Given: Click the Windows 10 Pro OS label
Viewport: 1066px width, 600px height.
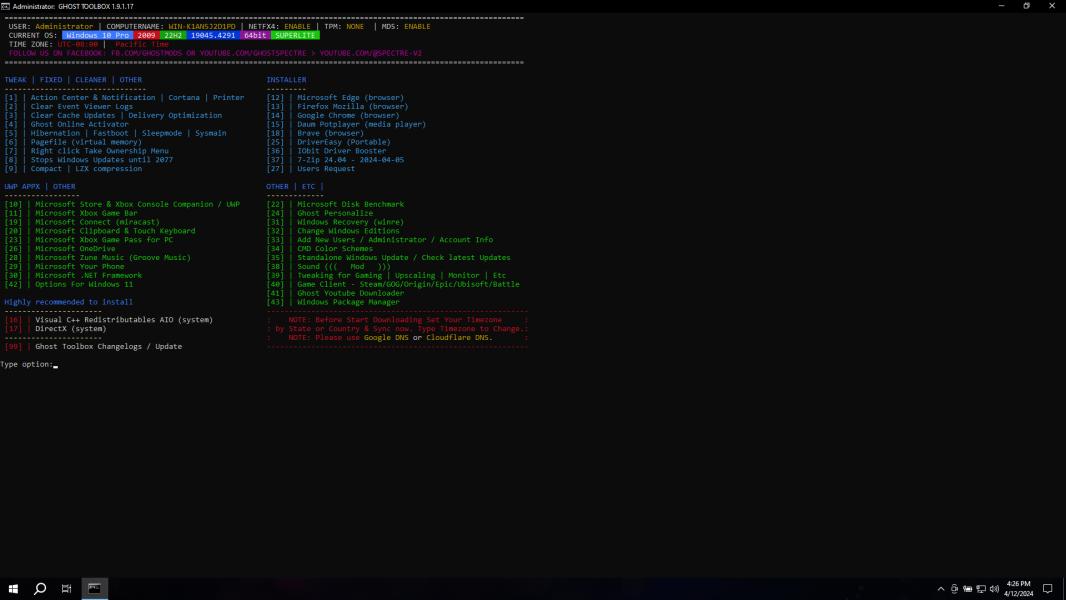Looking at the screenshot, I should (x=97, y=35).
